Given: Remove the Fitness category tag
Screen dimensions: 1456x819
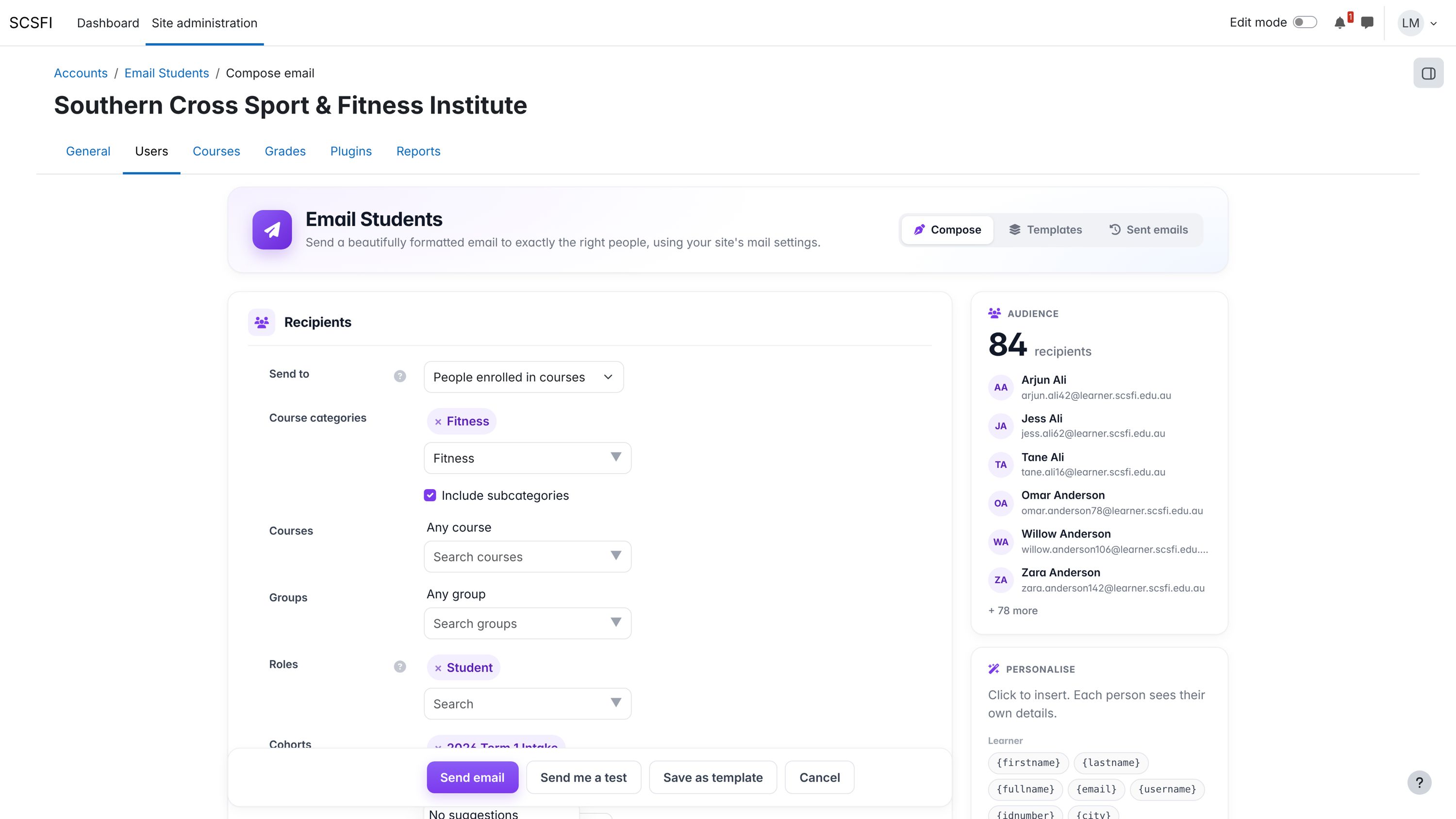Looking at the screenshot, I should coord(438,422).
